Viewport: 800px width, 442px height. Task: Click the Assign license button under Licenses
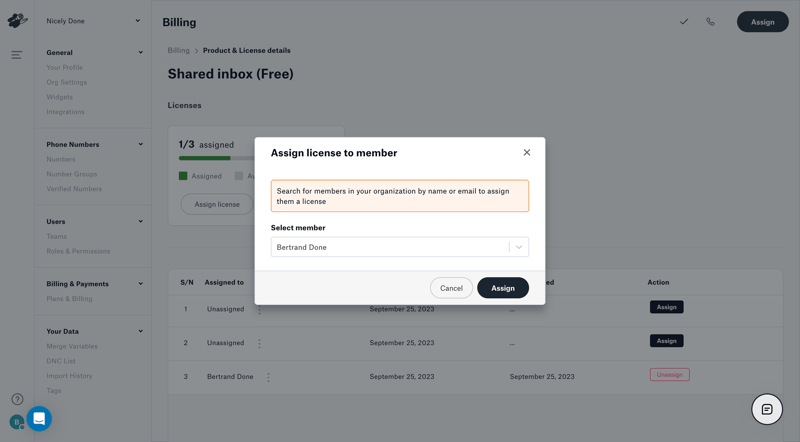(x=217, y=204)
